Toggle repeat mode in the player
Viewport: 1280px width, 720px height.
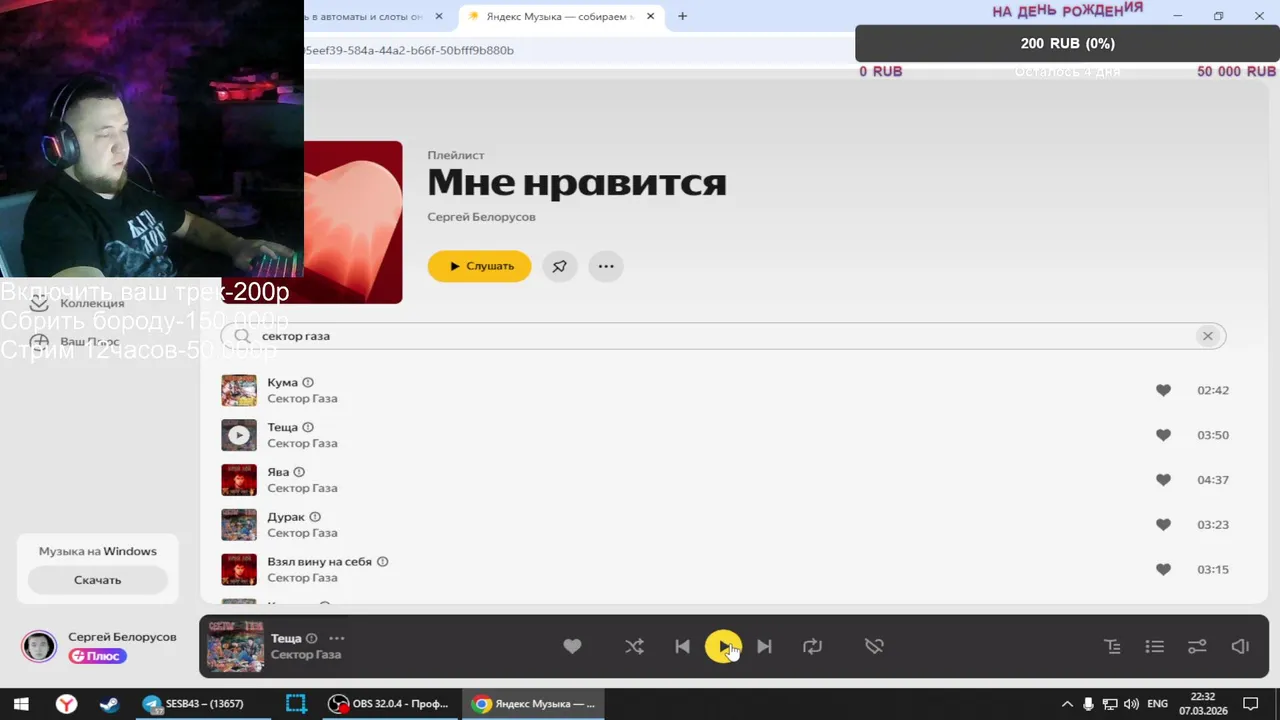[x=812, y=647]
